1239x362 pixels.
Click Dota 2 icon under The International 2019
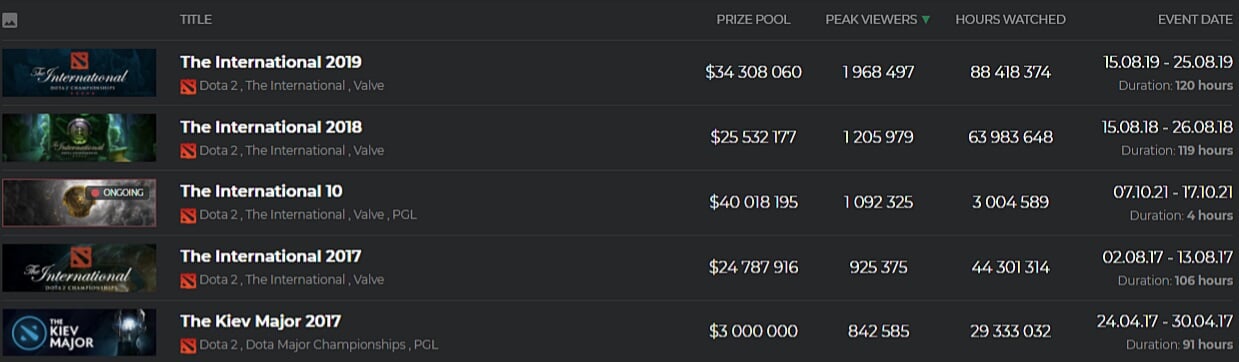[187, 86]
